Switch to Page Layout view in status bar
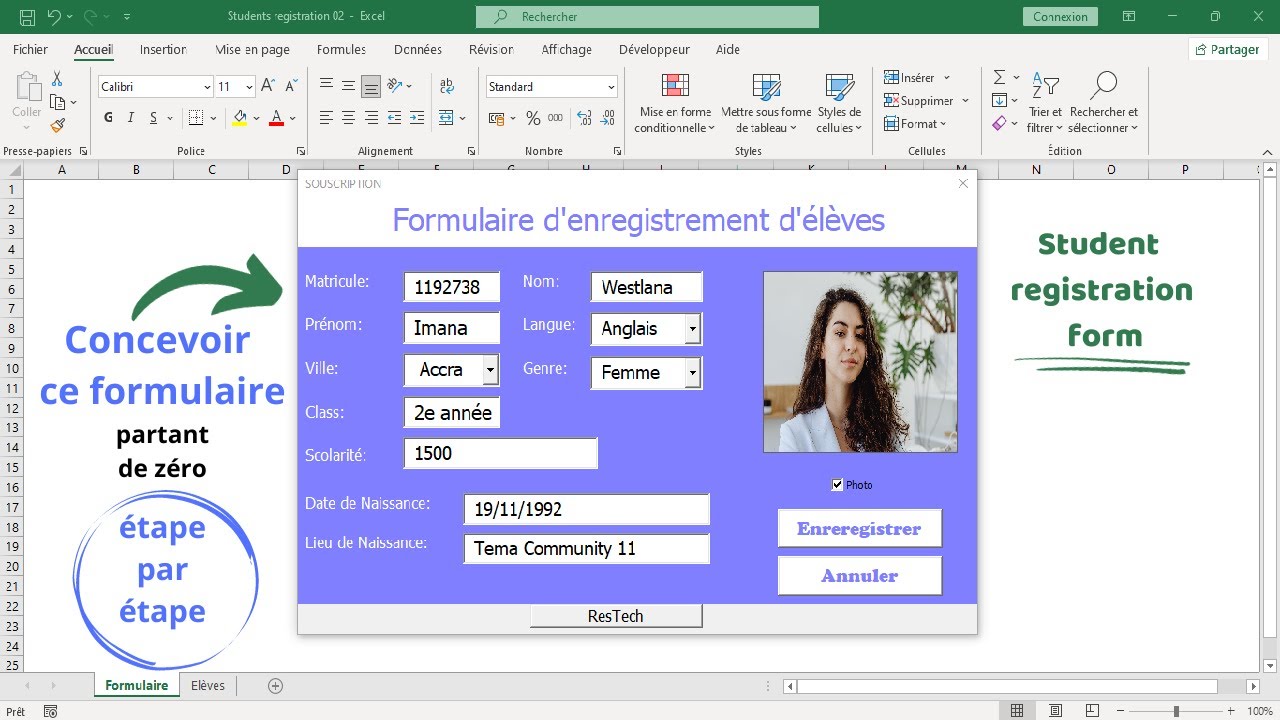This screenshot has width=1280, height=720. point(1055,711)
